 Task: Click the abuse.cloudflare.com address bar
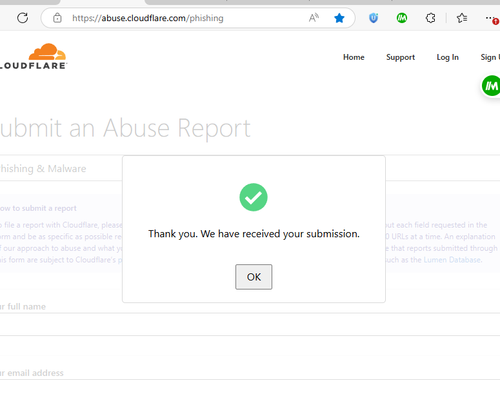pos(198,18)
